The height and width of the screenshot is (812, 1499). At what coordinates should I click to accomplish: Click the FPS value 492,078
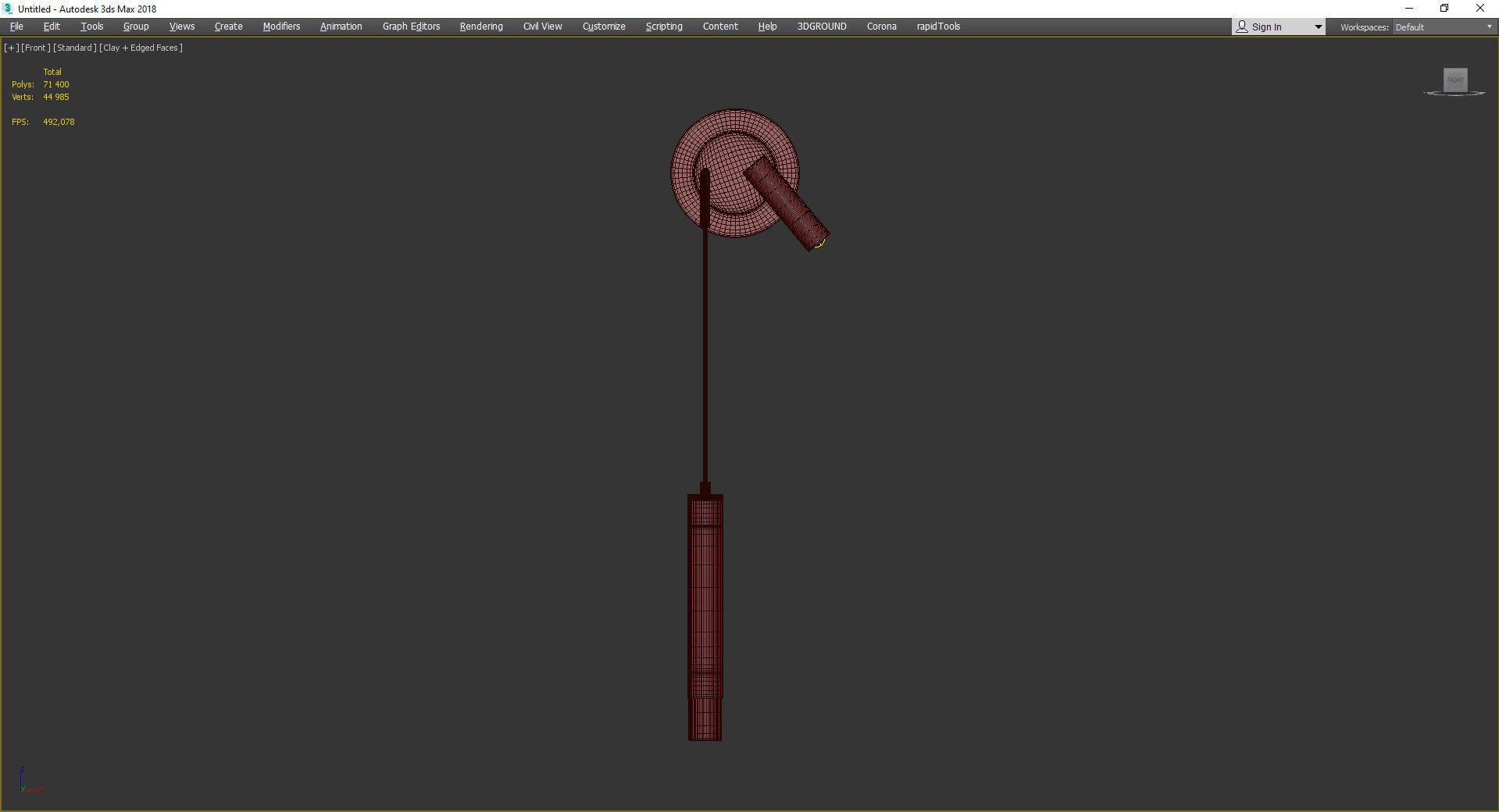[x=59, y=122]
